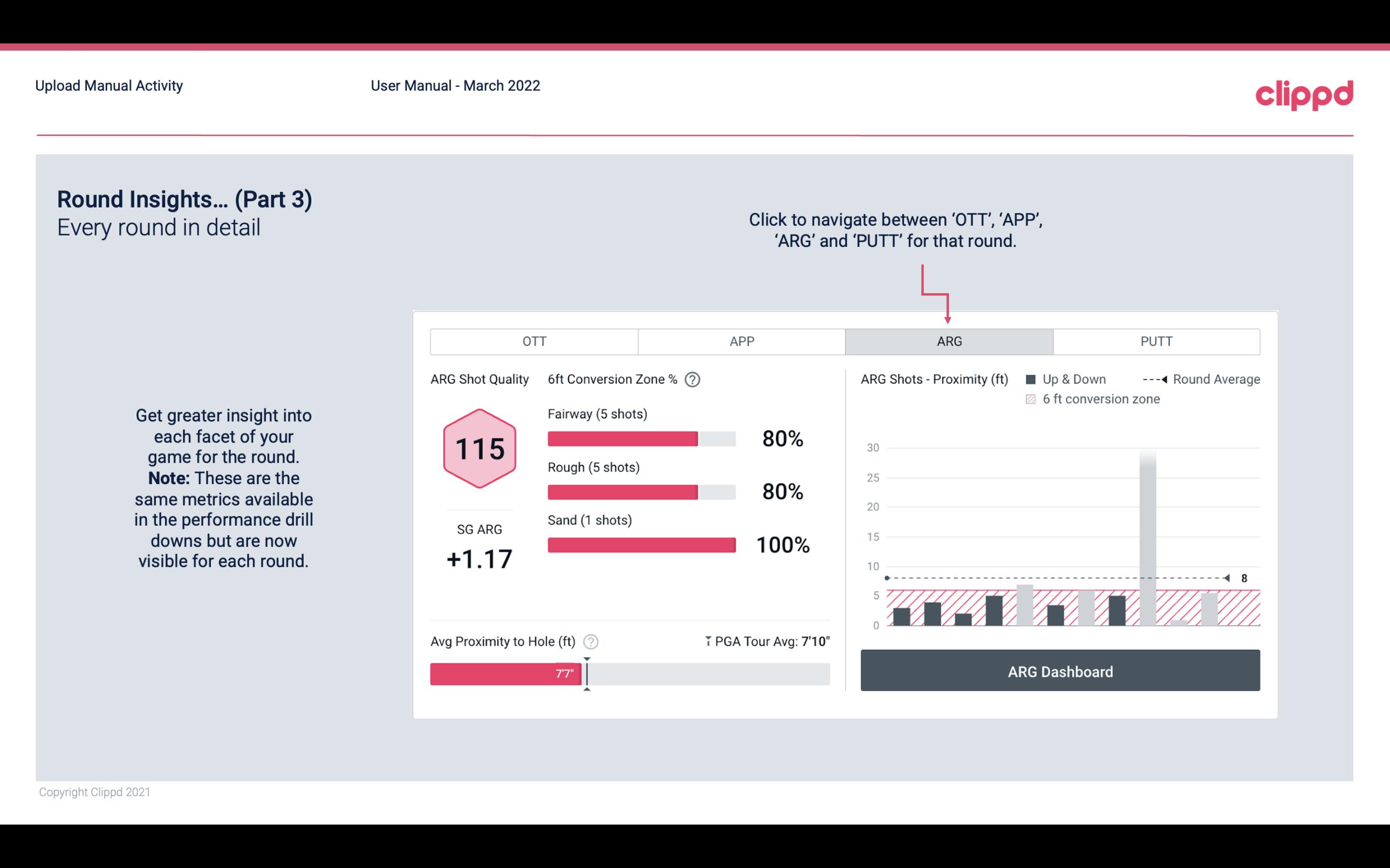The height and width of the screenshot is (868, 1390).
Task: Click the 6ft conversion zone checkbox icon
Action: pyautogui.click(x=1028, y=398)
